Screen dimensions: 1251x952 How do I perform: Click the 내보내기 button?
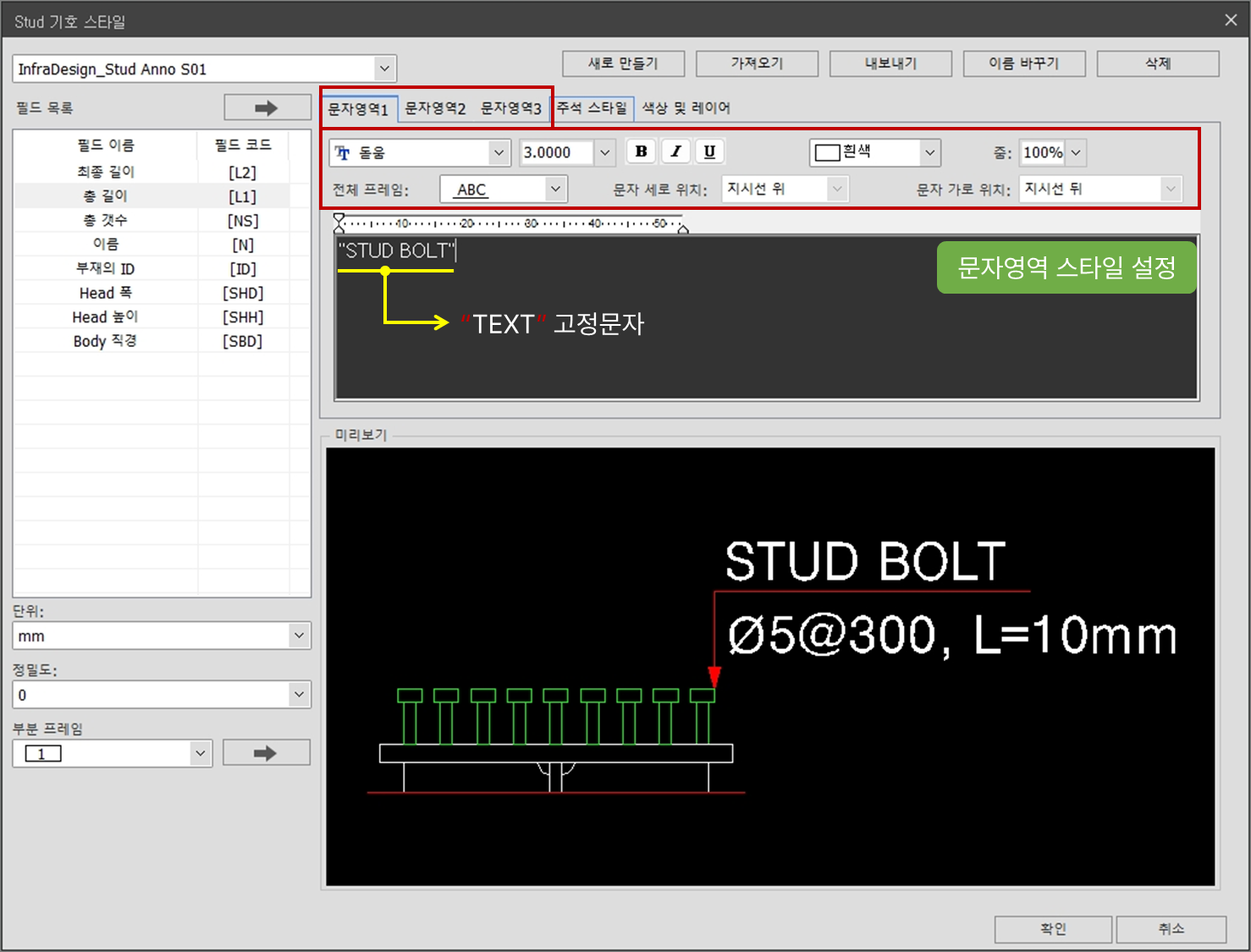[x=890, y=63]
